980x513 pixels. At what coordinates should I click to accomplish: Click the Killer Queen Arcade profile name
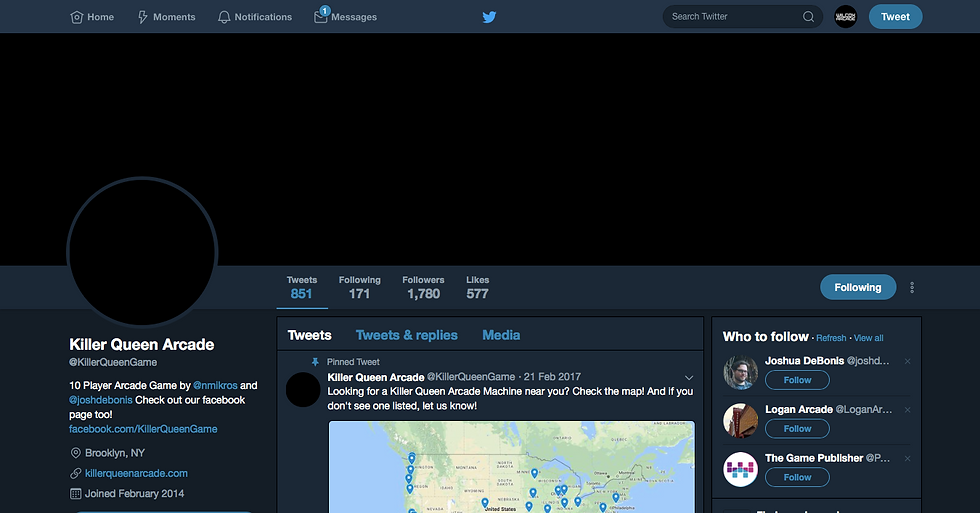(x=141, y=344)
